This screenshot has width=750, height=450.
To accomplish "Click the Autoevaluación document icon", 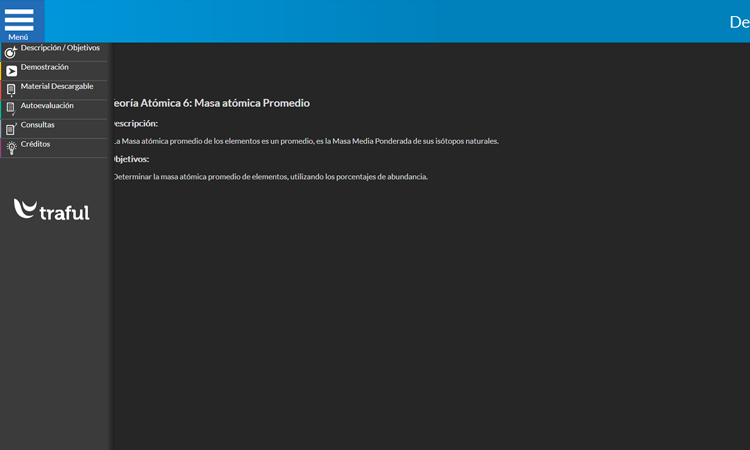I will 11,108.
